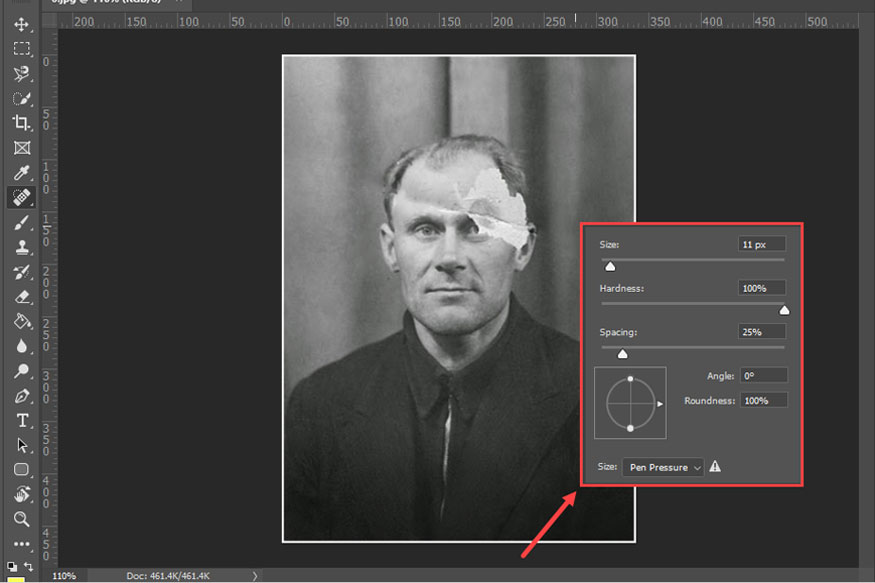The height and width of the screenshot is (583, 875).
Task: Select the Paint Bucket tool
Action: pyautogui.click(x=22, y=321)
